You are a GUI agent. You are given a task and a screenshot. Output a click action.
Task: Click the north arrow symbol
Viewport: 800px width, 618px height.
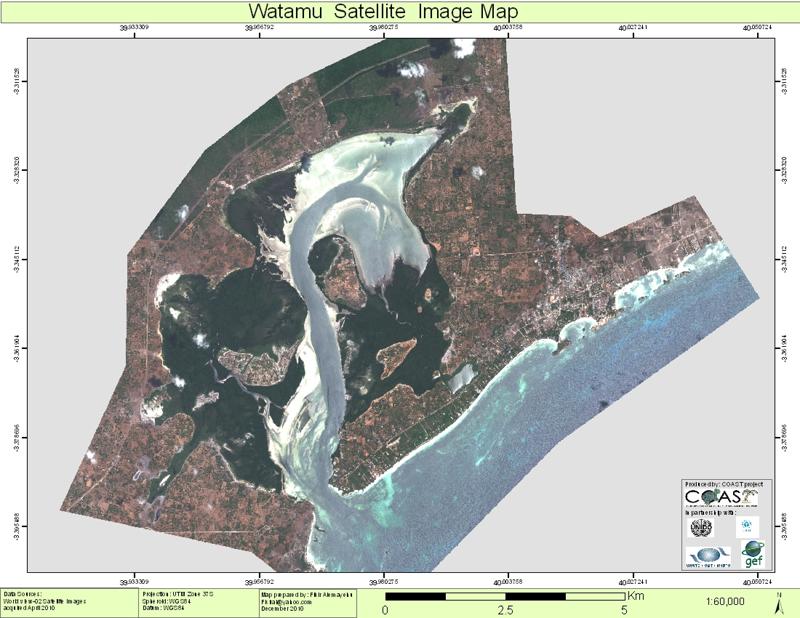(x=779, y=602)
